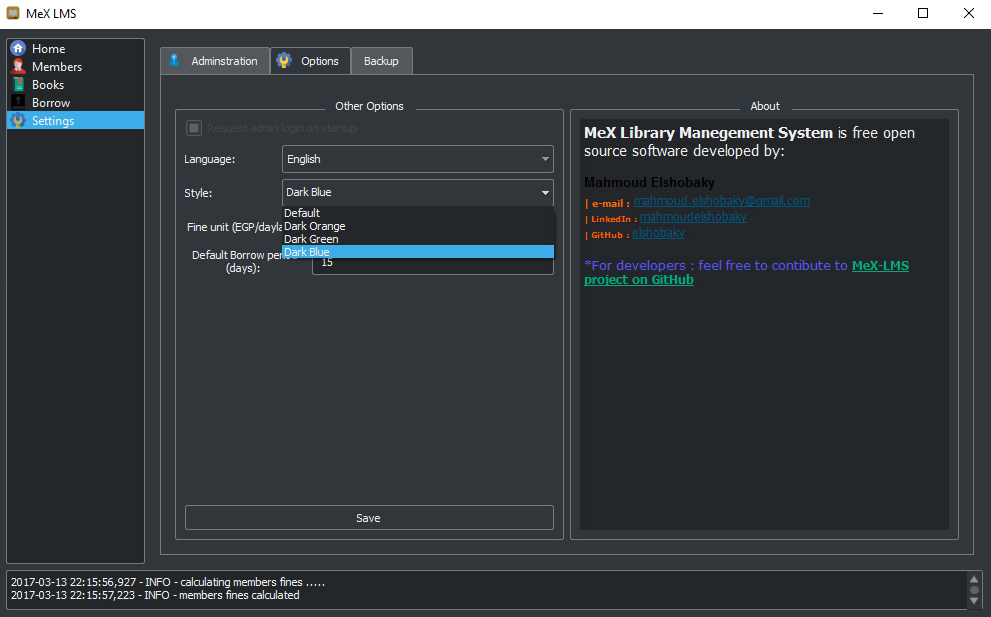Select Default style from list
991x617 pixels.
coord(418,213)
